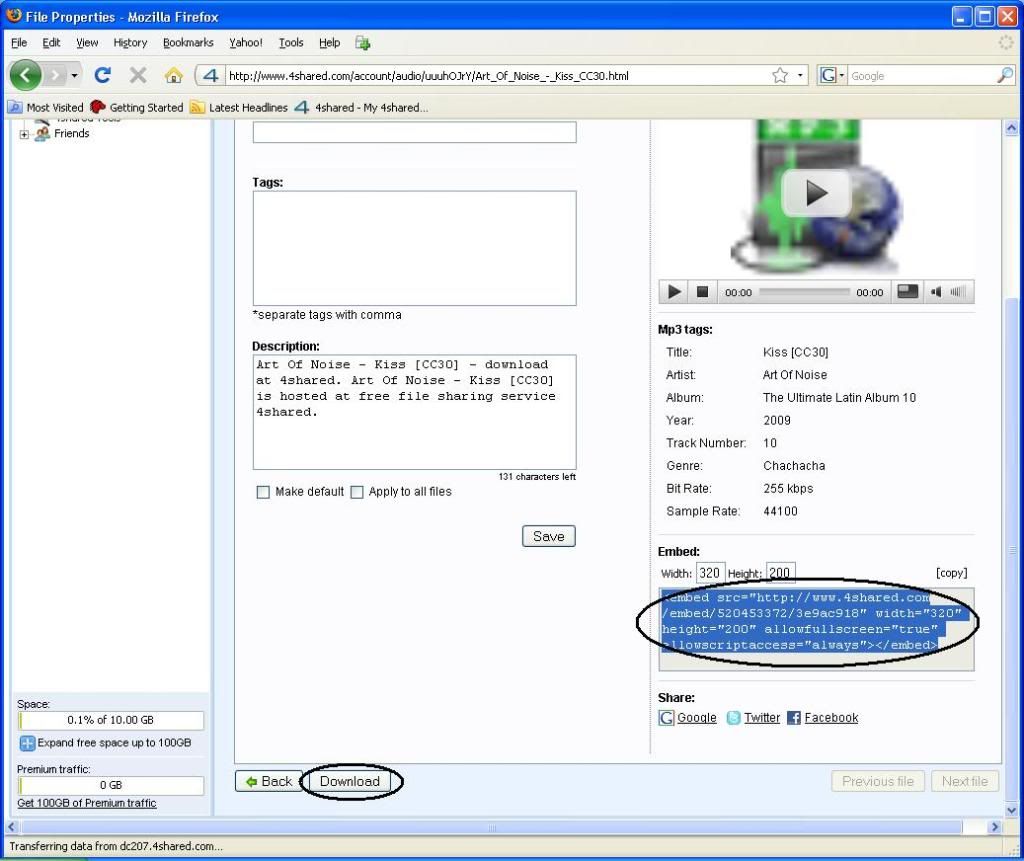Screen dimensions: 1024x861
Task: Click the 4shared site identity icon
Action: pos(210,76)
